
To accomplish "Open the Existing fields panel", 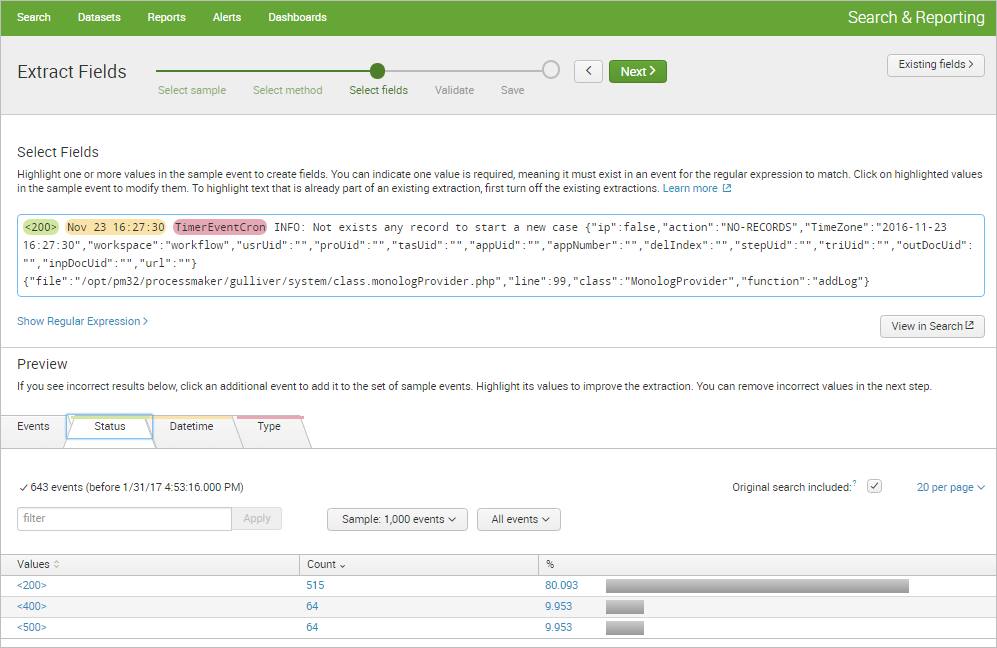I will [x=935, y=65].
